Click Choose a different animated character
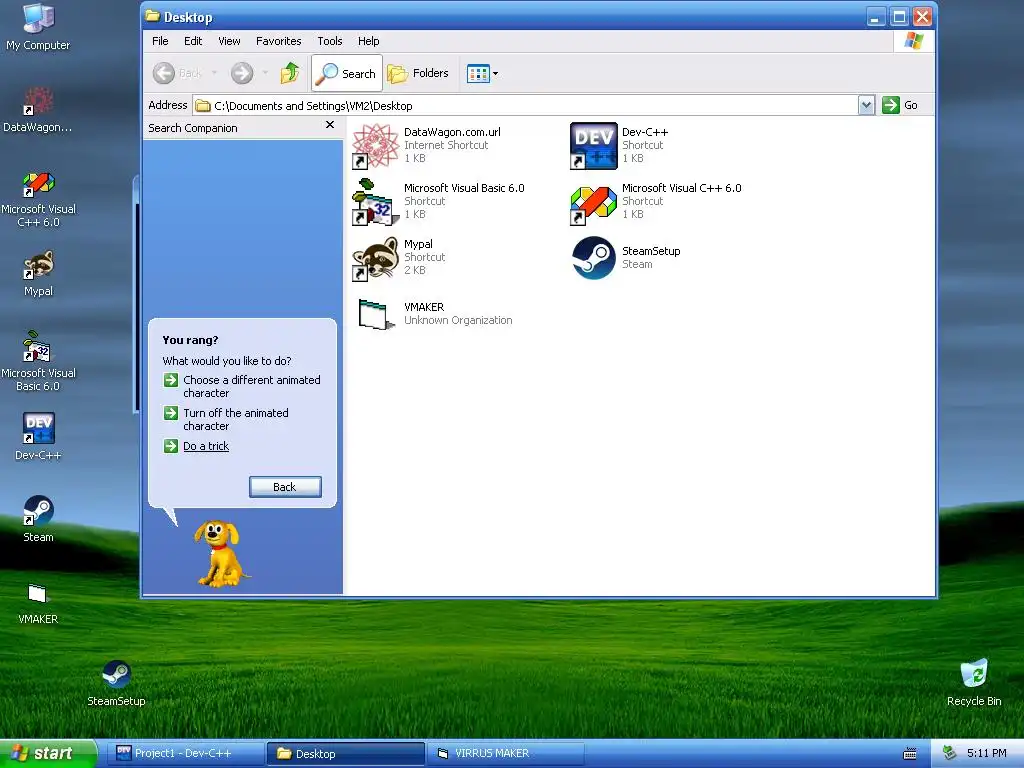The width and height of the screenshot is (1024, 768). pos(251,387)
